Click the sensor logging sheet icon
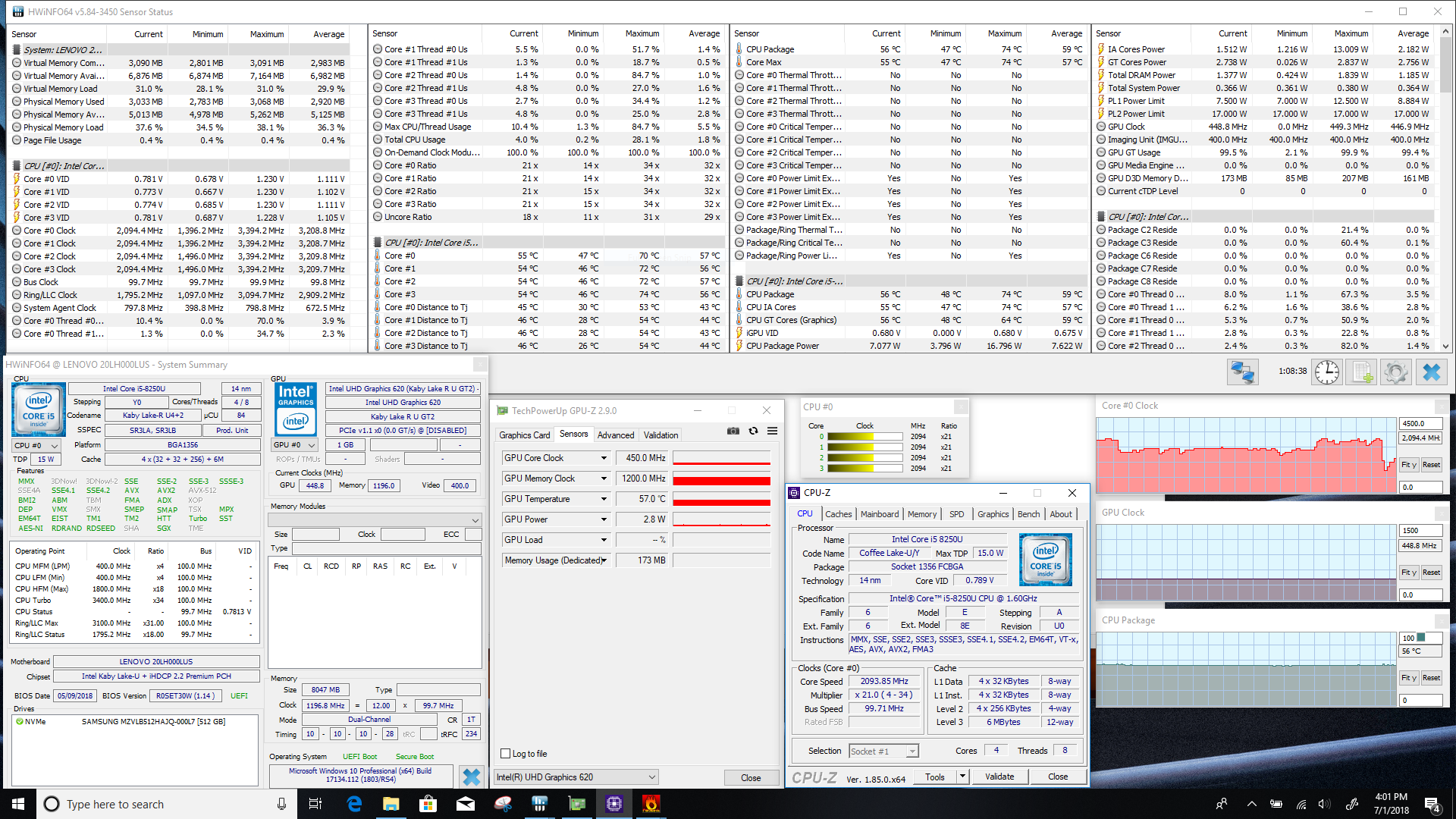This screenshot has height=819, width=1456. click(x=1362, y=372)
